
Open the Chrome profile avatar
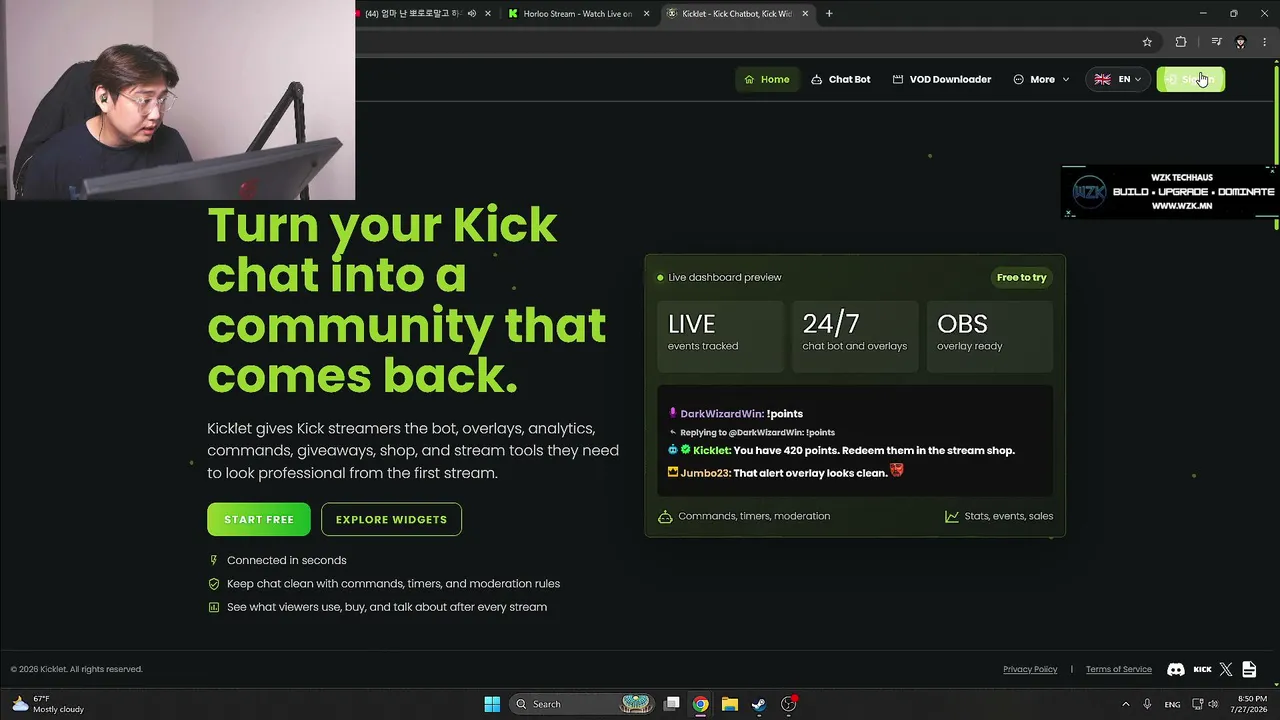(1241, 42)
